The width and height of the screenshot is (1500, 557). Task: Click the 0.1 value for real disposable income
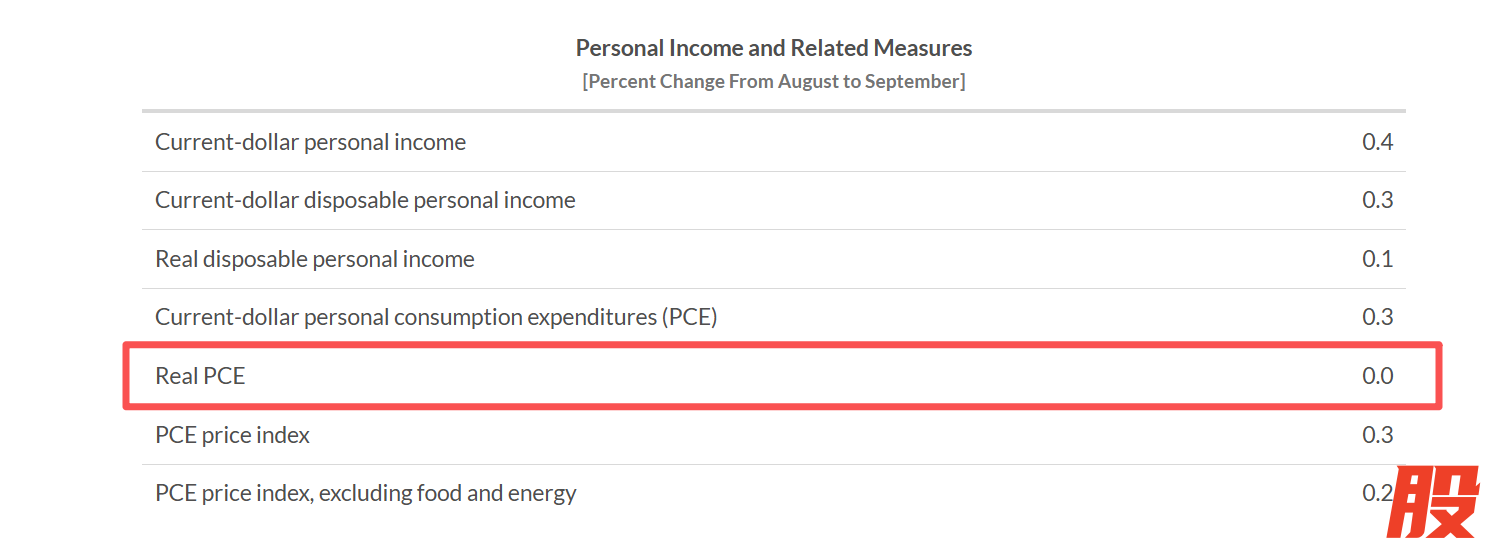[1377, 259]
